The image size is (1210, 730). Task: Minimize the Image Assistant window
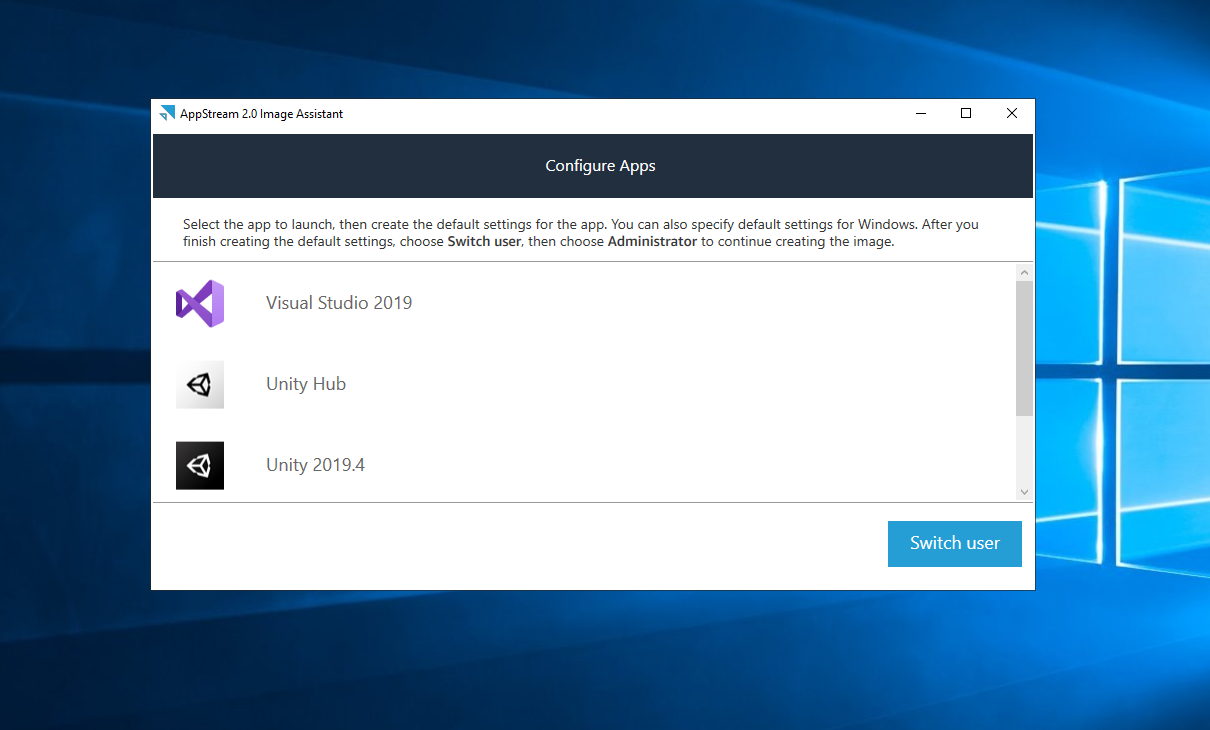(920, 114)
